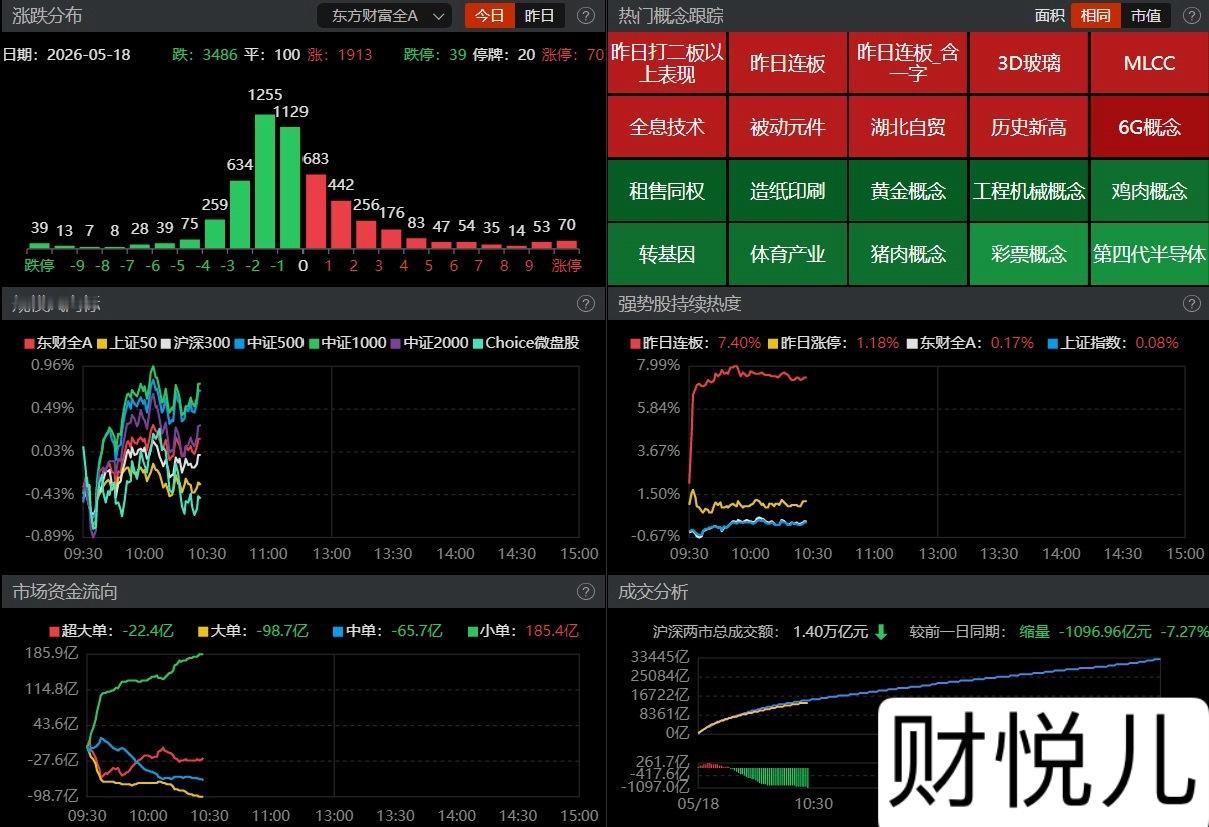This screenshot has width=1209, height=827.
Task: Open 造纸印刷 concept tile
Action: pyautogui.click(x=788, y=191)
